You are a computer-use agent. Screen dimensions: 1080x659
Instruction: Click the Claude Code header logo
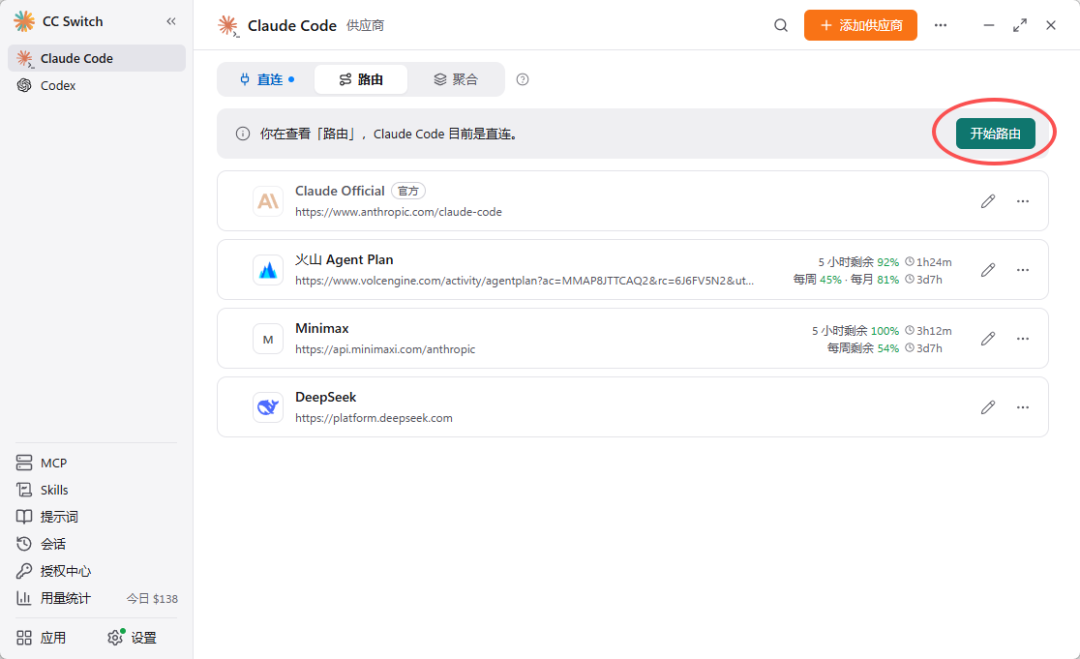(x=228, y=26)
